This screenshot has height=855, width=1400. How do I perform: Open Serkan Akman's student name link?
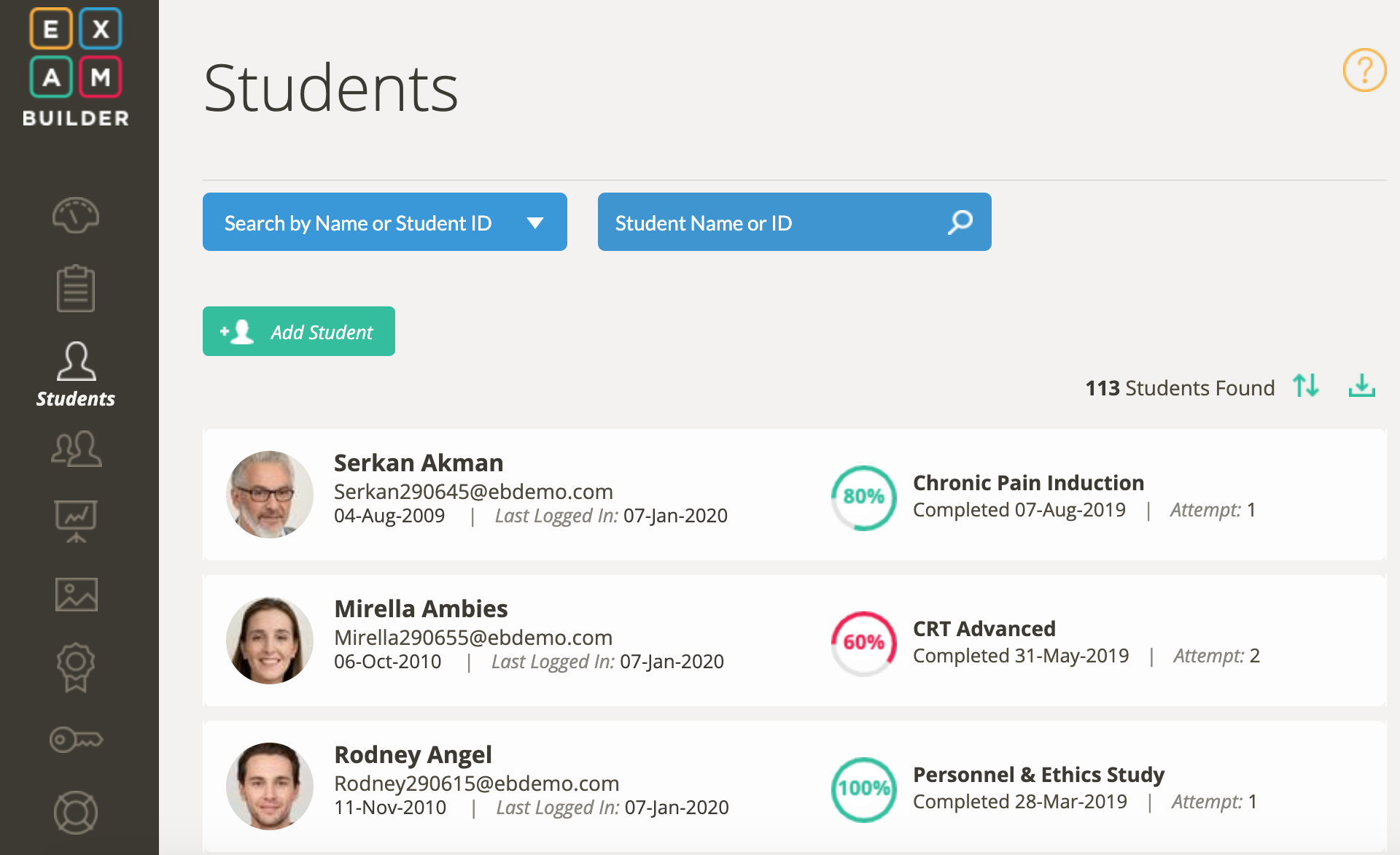[x=419, y=463]
